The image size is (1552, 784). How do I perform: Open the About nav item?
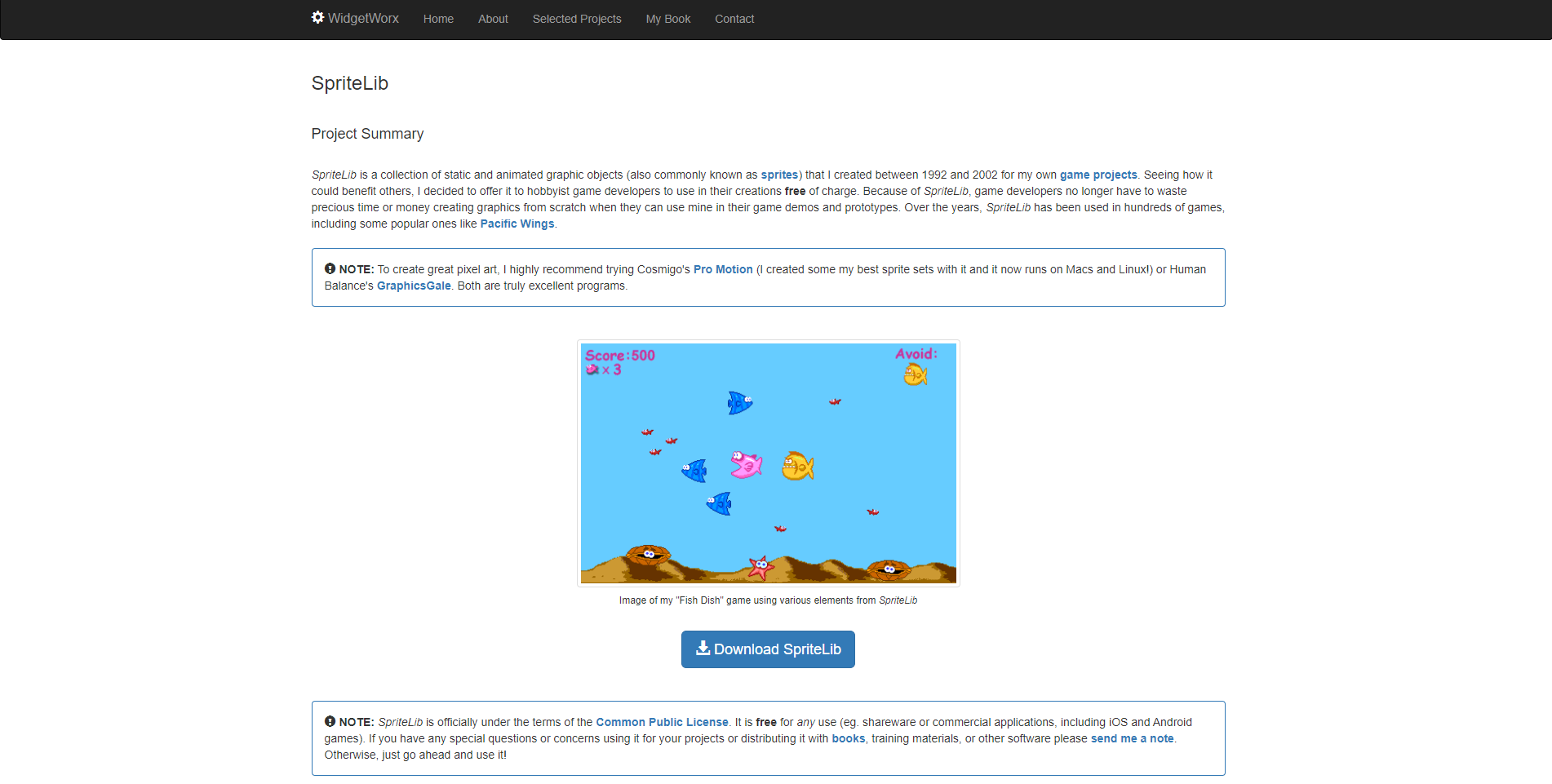[493, 19]
